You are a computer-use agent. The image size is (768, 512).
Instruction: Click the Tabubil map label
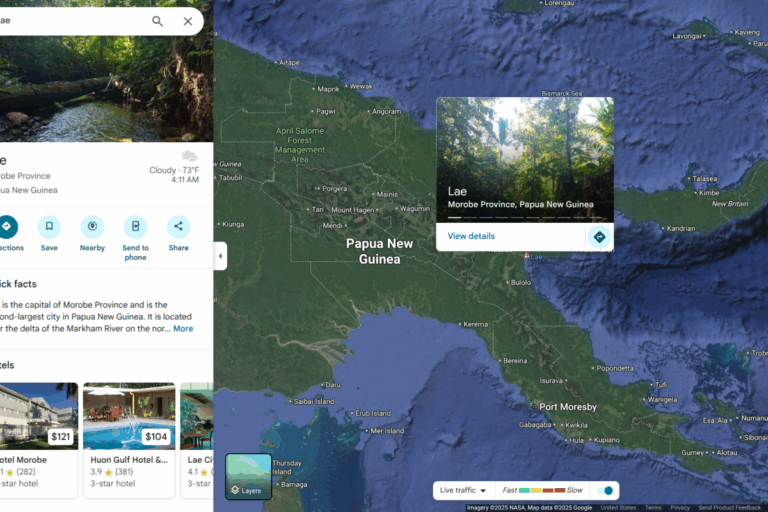(x=231, y=178)
